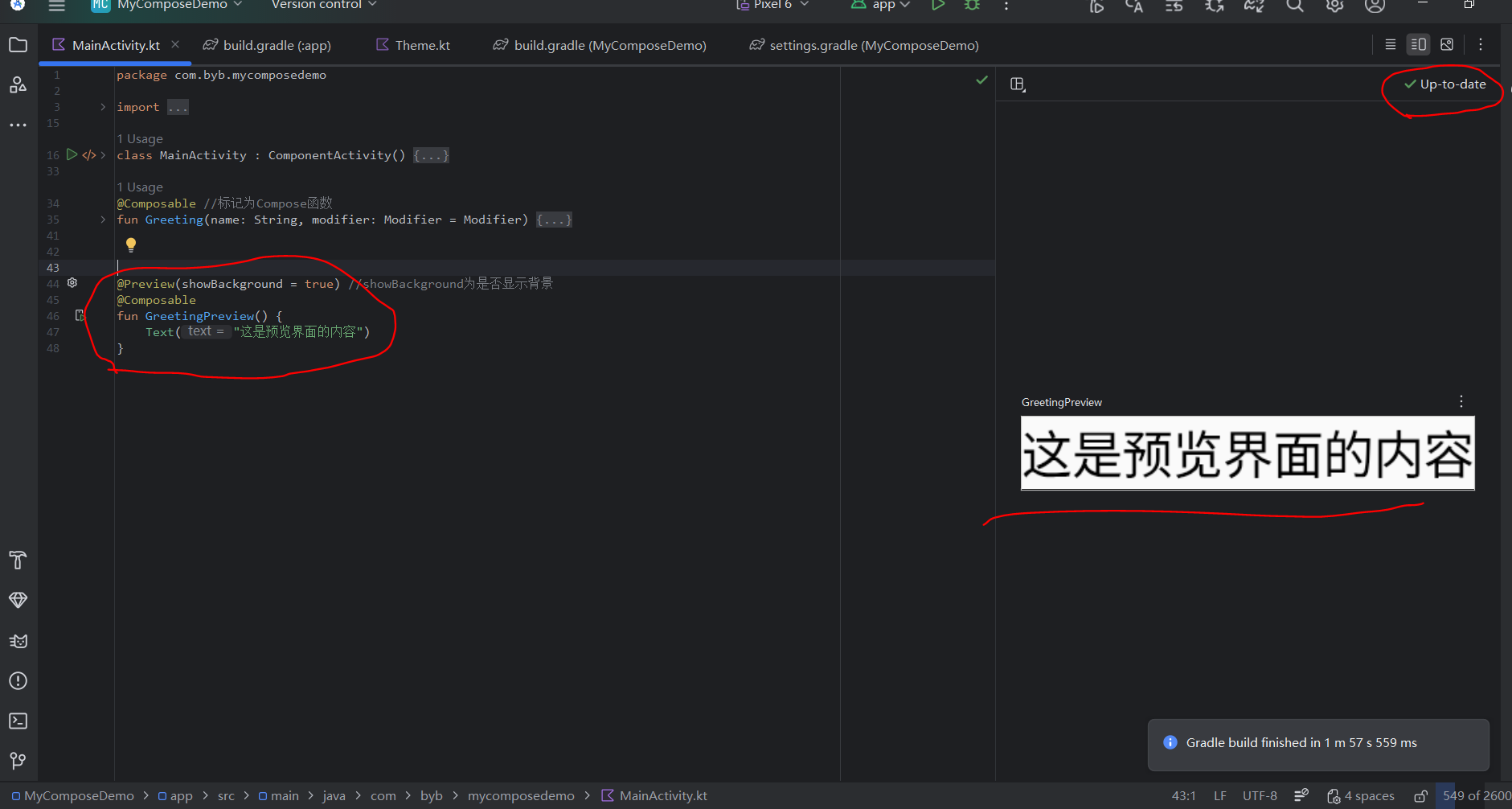The image size is (1512, 809).
Task: Run the app with the green play icon
Action: [x=937, y=5]
